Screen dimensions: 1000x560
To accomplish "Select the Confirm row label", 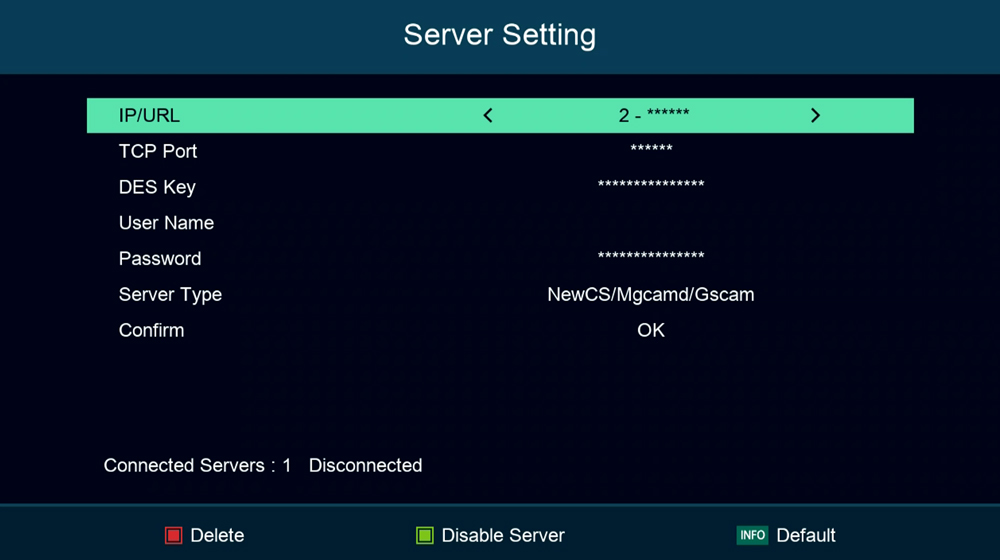I will tap(151, 331).
